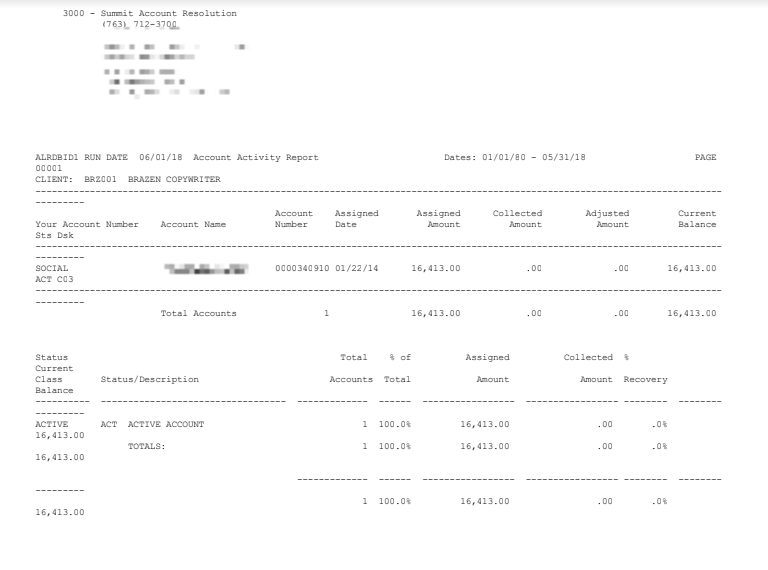Screen dimensions: 768x570
Task: Select account number 0000340910
Action: tap(302, 269)
